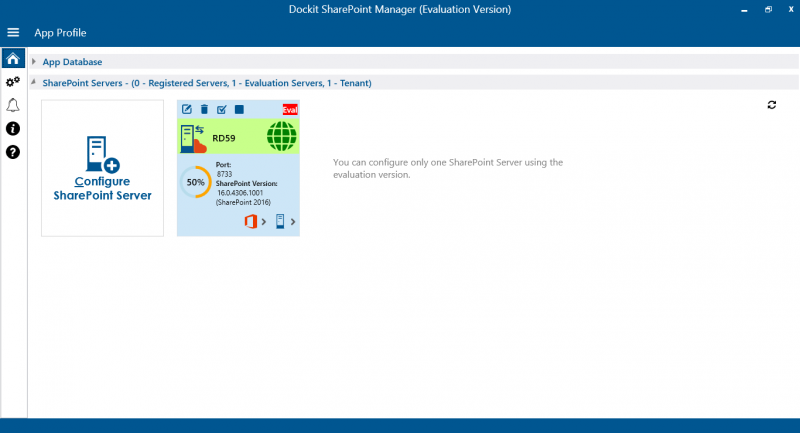Open the info icon in sidebar
800x433 pixels.
13,129
